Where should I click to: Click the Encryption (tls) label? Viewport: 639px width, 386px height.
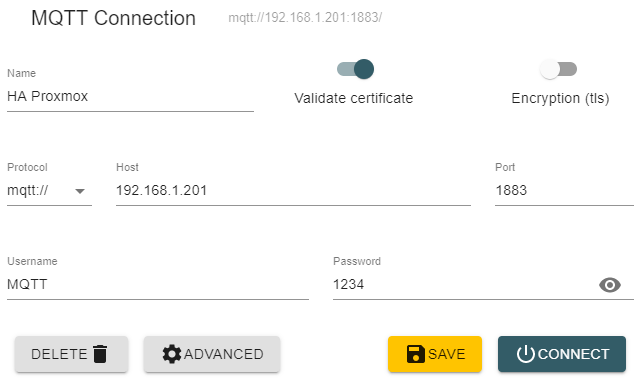point(560,98)
